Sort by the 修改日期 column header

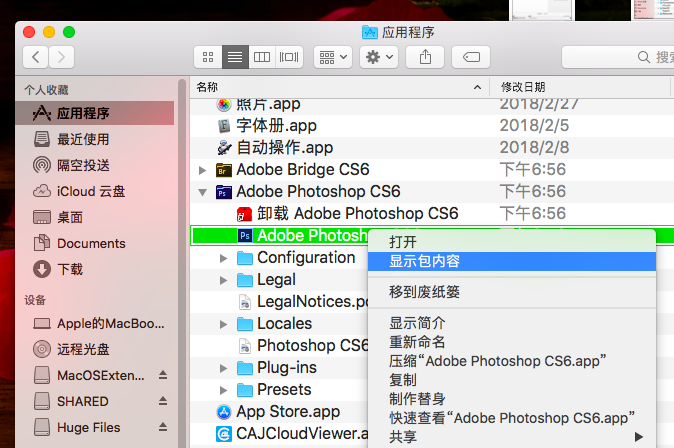(x=580, y=87)
